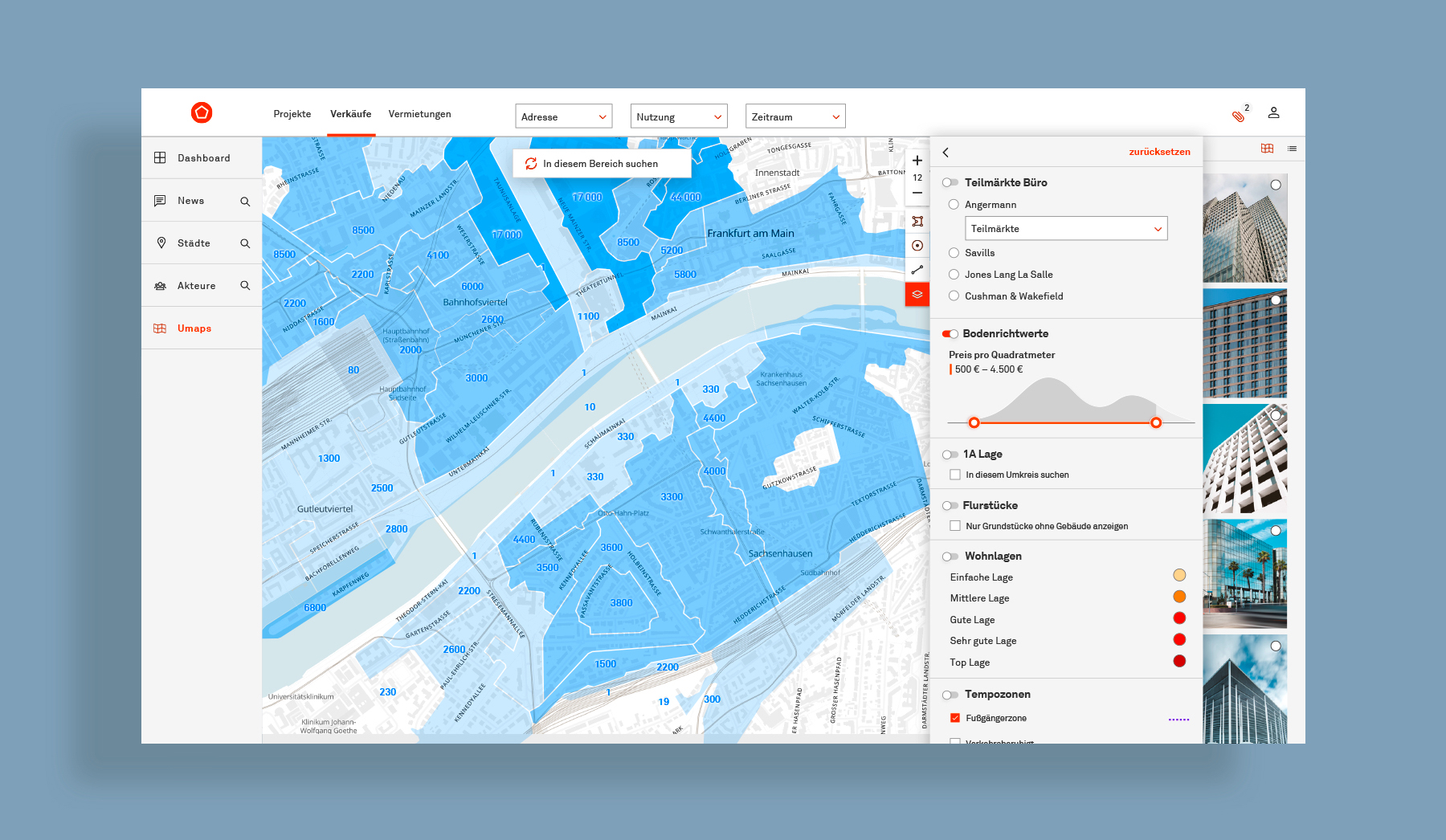
Task: Toggle the Wohnlagen switch
Action: (x=950, y=557)
